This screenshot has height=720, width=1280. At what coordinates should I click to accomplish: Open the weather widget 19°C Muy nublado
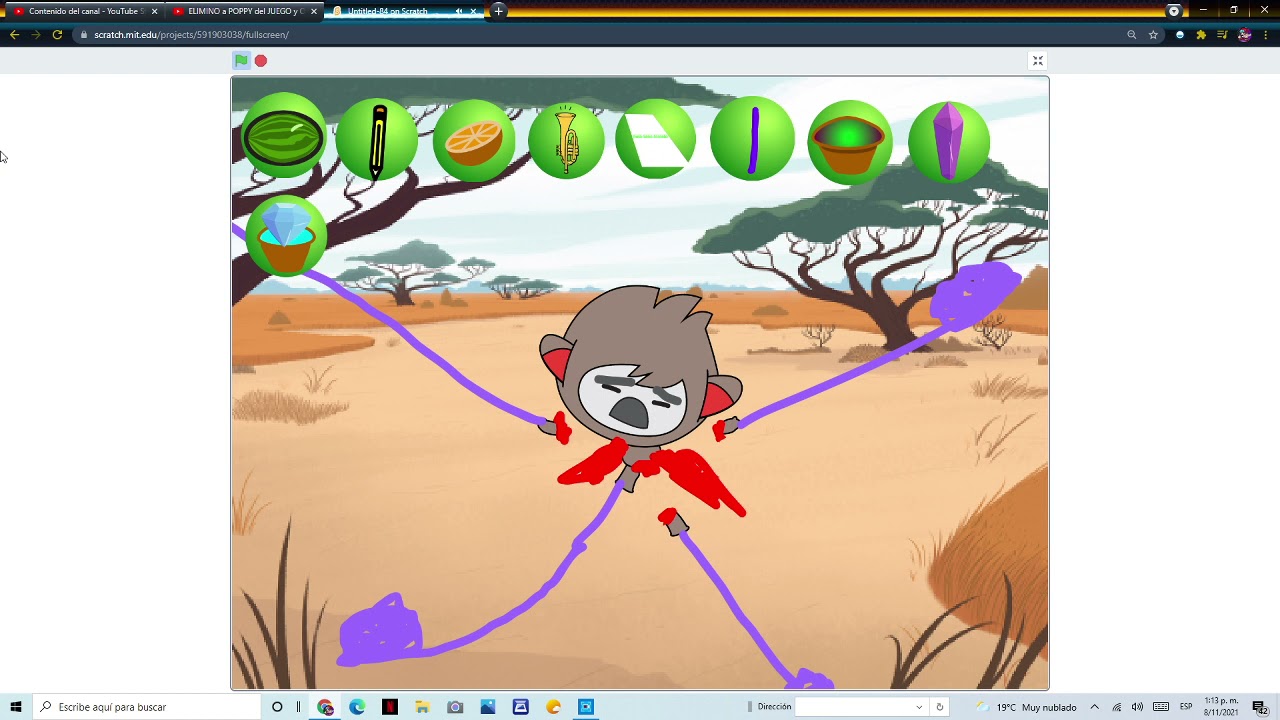(1027, 707)
